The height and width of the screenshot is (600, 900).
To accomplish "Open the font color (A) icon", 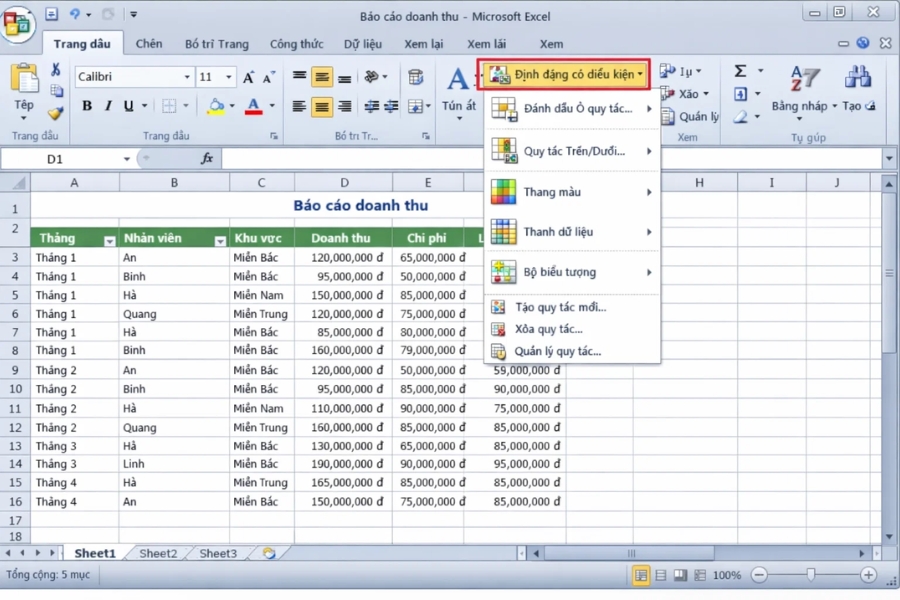I will 253,107.
